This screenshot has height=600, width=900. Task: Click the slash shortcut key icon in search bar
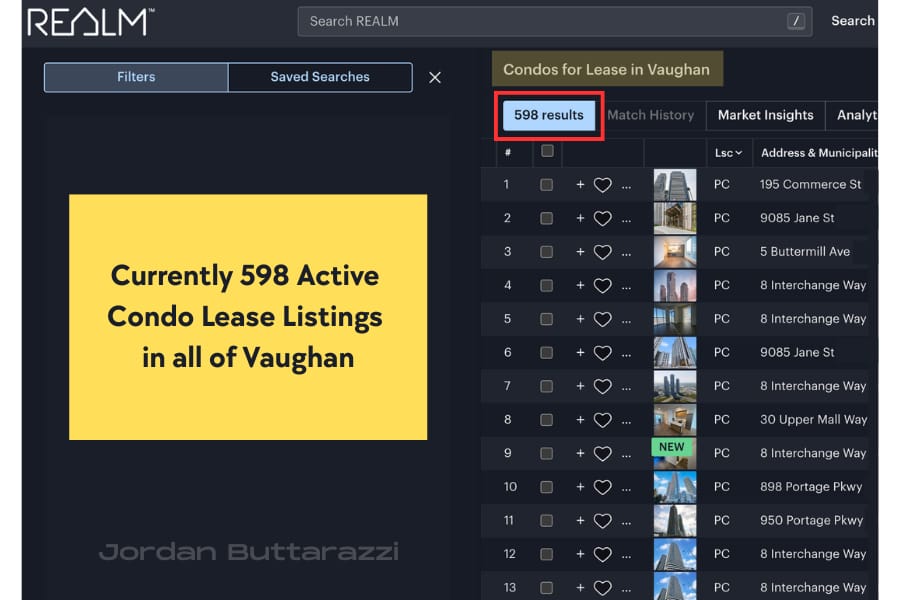tap(796, 21)
